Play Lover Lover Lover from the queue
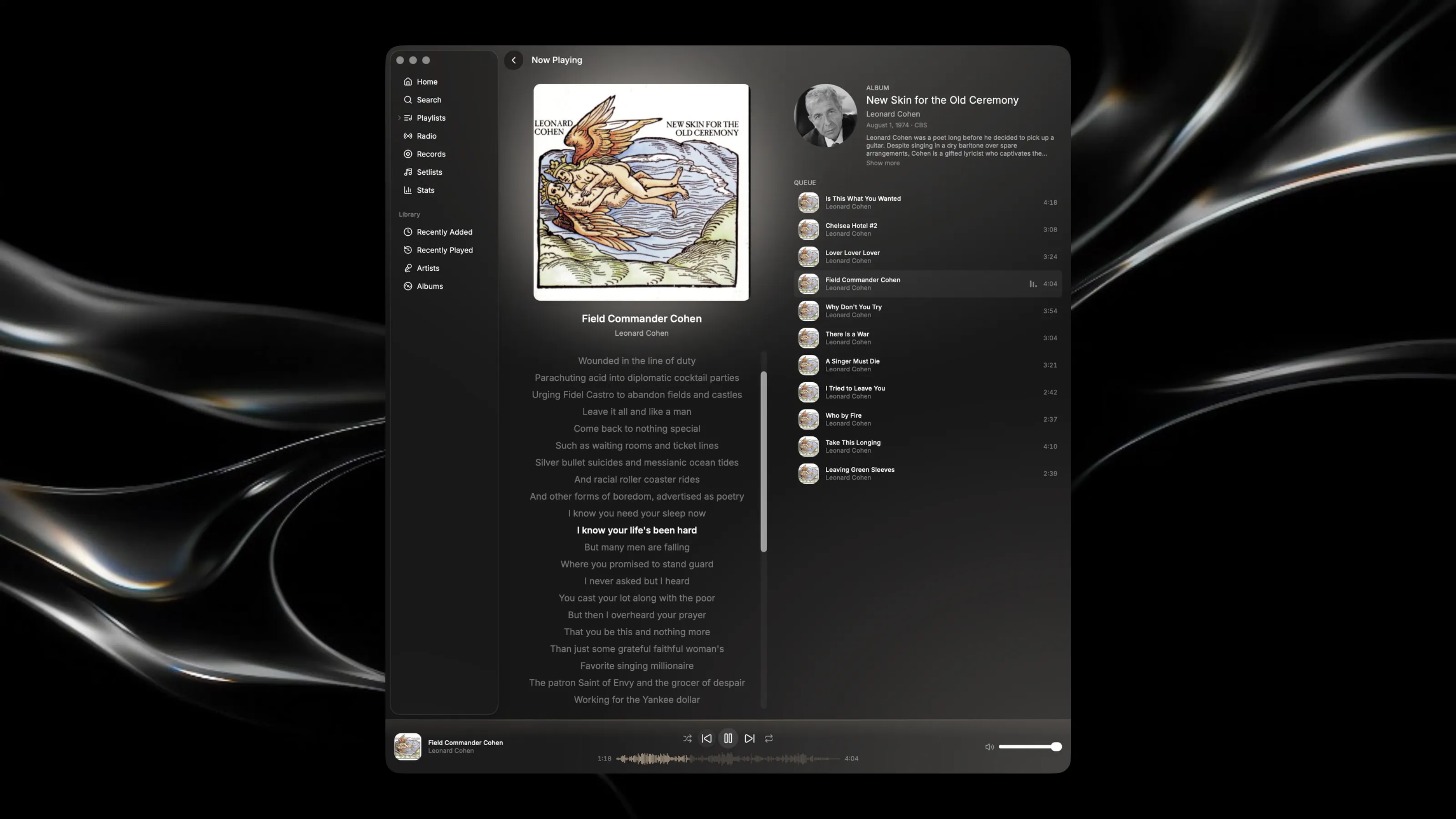This screenshot has width=1456, height=819. pyautogui.click(x=928, y=257)
